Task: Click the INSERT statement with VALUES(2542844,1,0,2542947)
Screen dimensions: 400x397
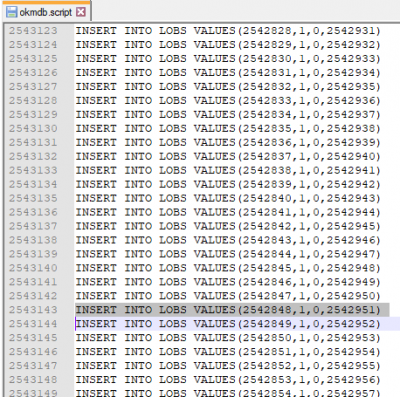Action: click(x=228, y=254)
